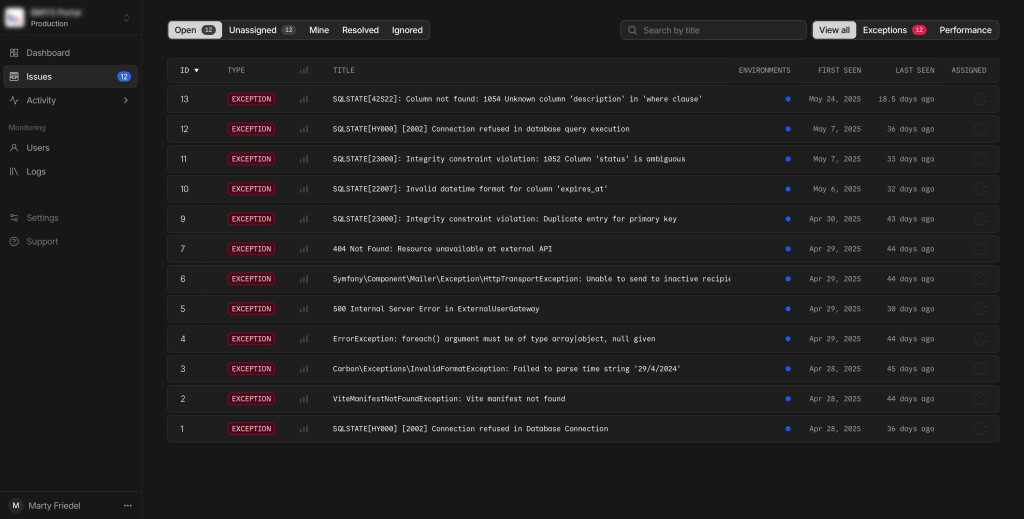This screenshot has width=1024, height=519.
Task: Click the chart icon in issue 10 row
Action: [304, 189]
